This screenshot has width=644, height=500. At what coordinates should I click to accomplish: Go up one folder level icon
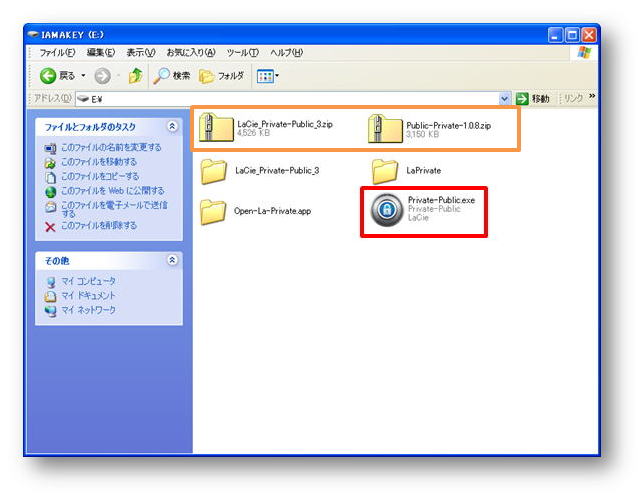tap(135, 76)
